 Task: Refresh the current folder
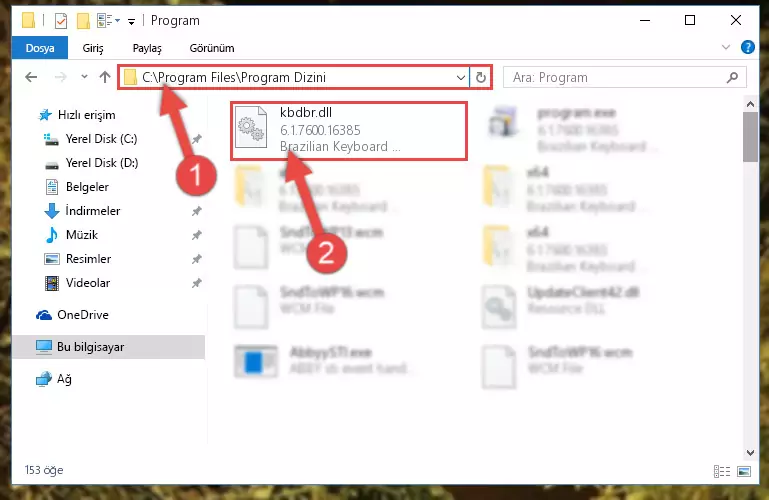pyautogui.click(x=481, y=77)
